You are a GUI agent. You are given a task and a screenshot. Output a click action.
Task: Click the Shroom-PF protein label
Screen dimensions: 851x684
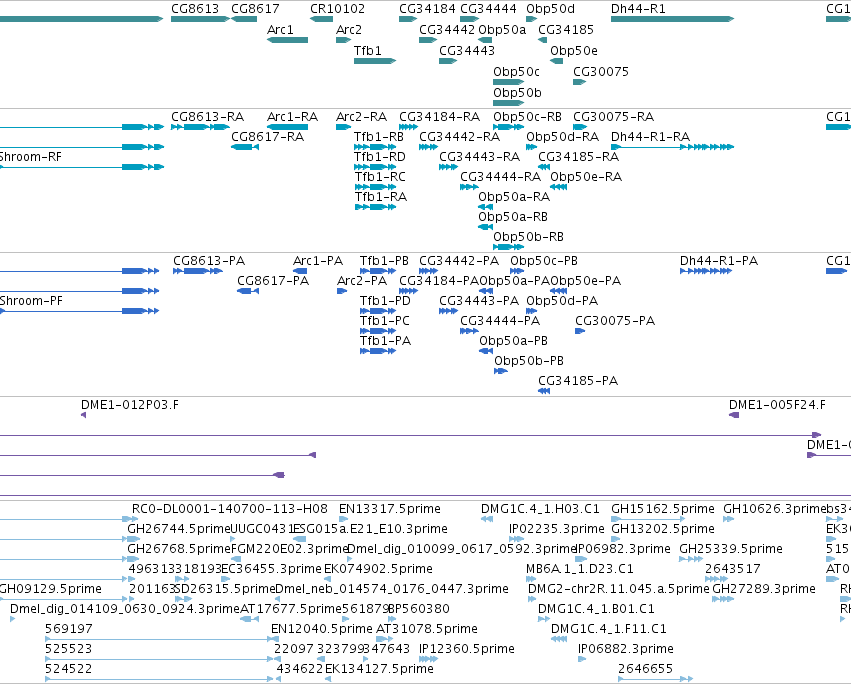coord(31,301)
